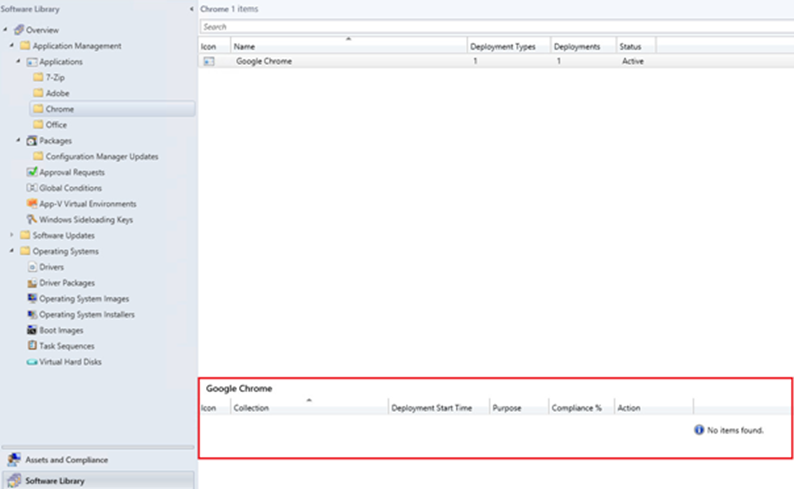Click the Approval Requests checkmark icon

click(32, 172)
